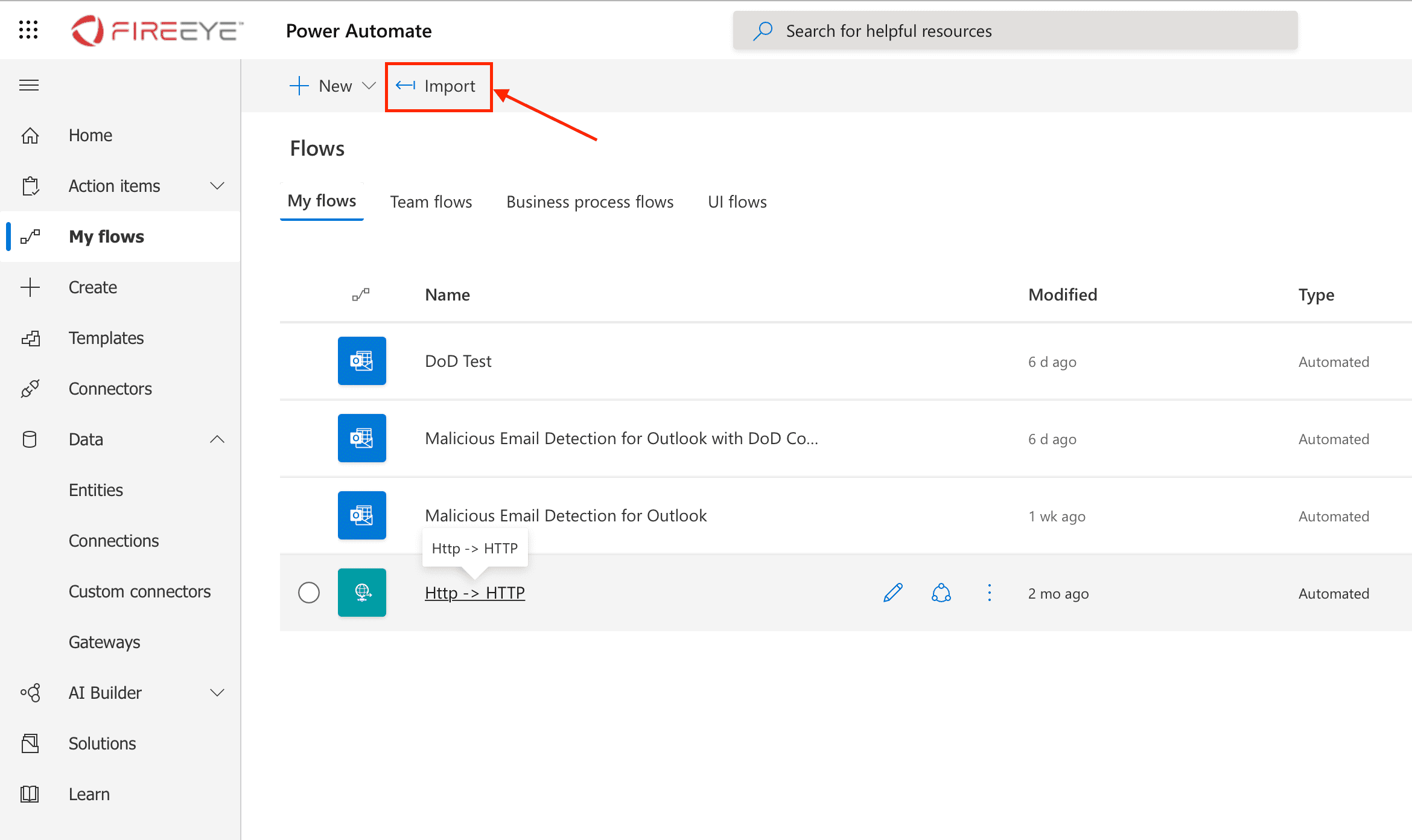
Task: Open Solutions from the sidebar
Action: 102,743
